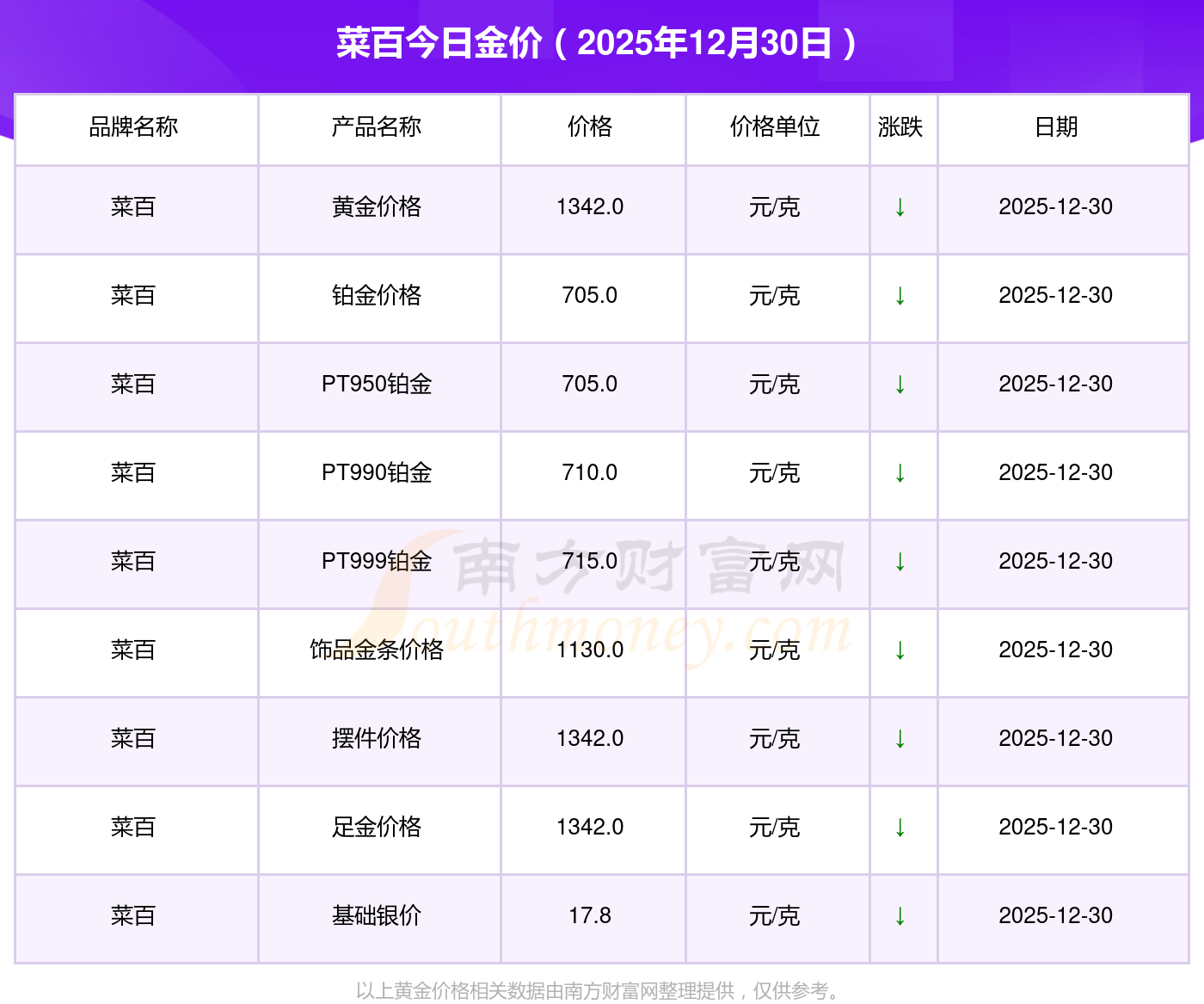The height and width of the screenshot is (1004, 1204).
Task: Select the 足金价格 product name
Action: pos(377,828)
